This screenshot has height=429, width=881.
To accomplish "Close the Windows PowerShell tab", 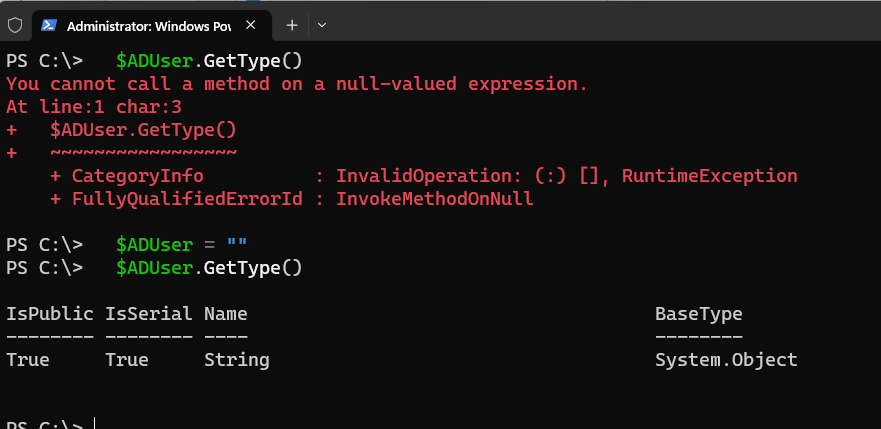I will 251,25.
